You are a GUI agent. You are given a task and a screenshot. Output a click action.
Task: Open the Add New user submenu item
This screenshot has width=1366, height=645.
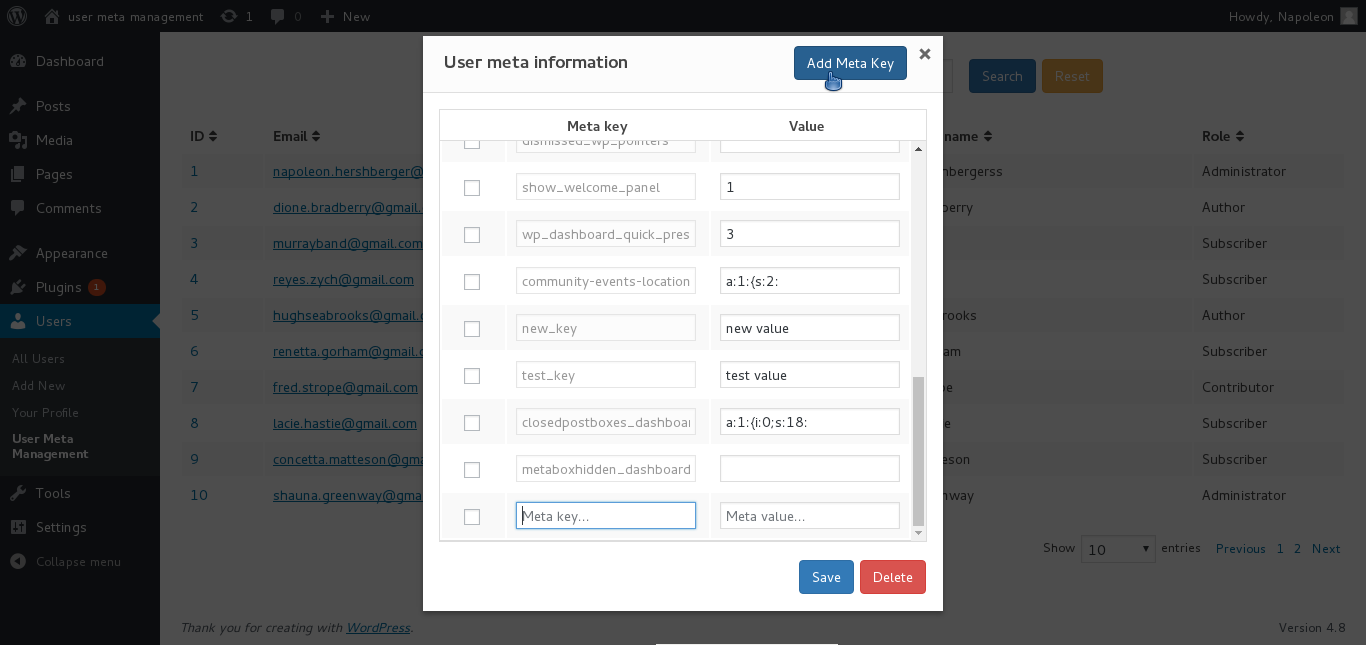tap(38, 385)
